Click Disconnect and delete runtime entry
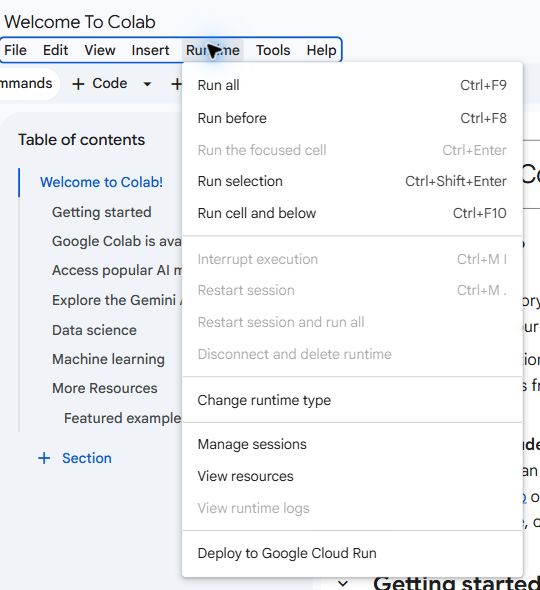540x590 pixels. click(x=352, y=354)
